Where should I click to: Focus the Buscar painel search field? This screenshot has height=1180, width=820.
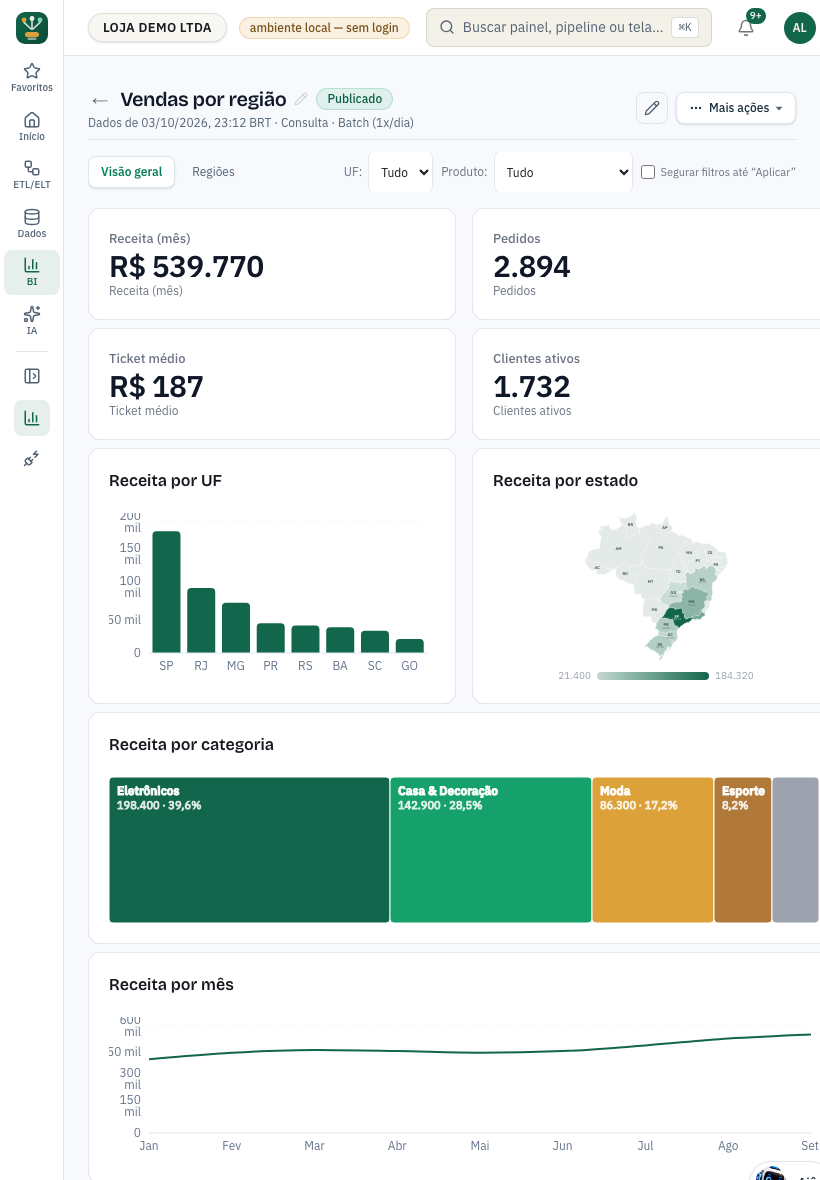pos(569,28)
